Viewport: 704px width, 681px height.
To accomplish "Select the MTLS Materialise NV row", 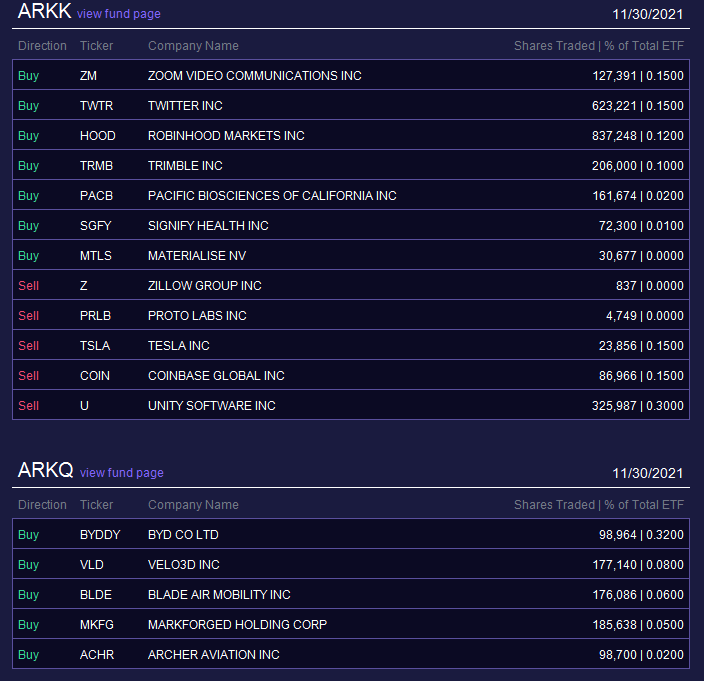I will point(351,255).
